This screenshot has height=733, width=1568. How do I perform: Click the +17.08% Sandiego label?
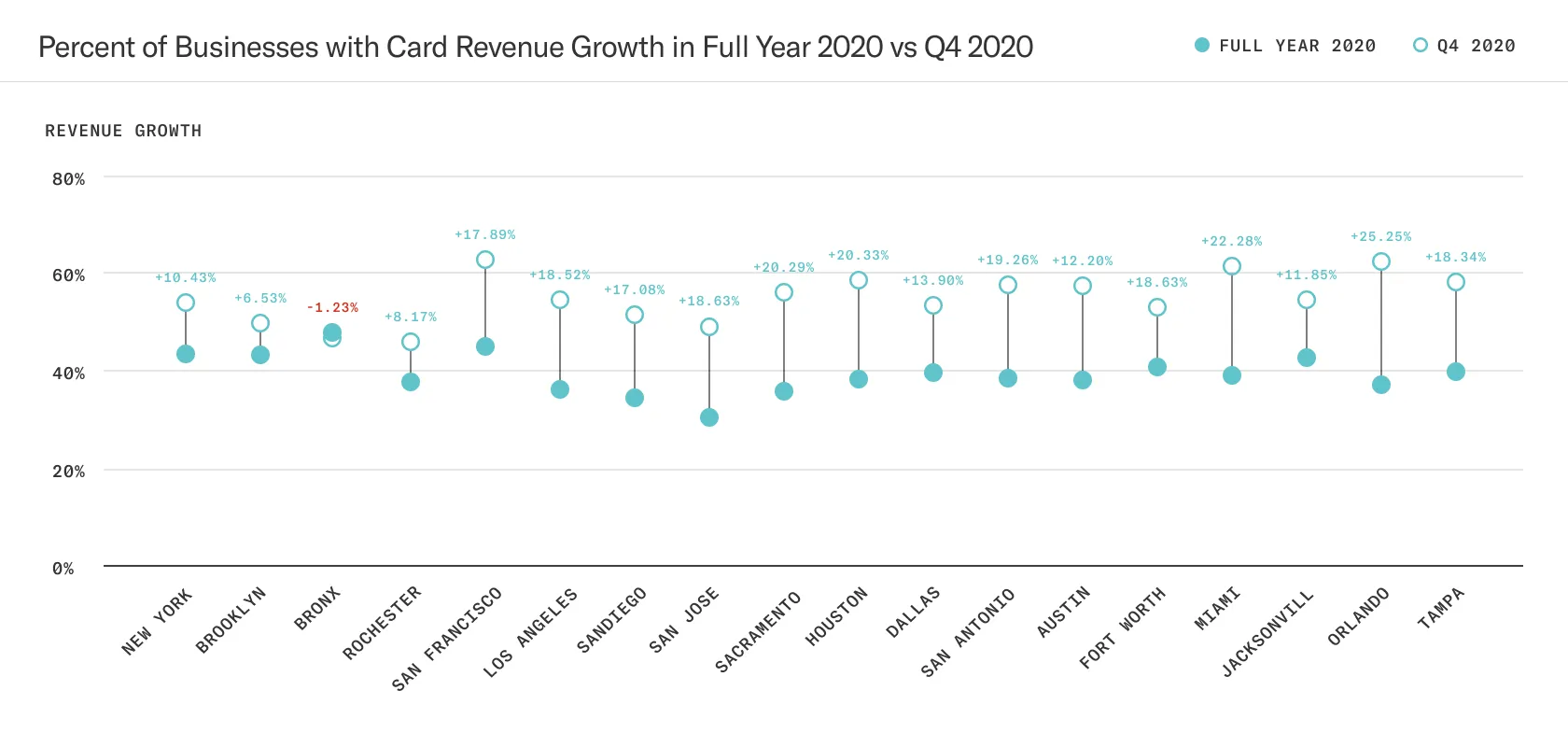pyautogui.click(x=635, y=289)
